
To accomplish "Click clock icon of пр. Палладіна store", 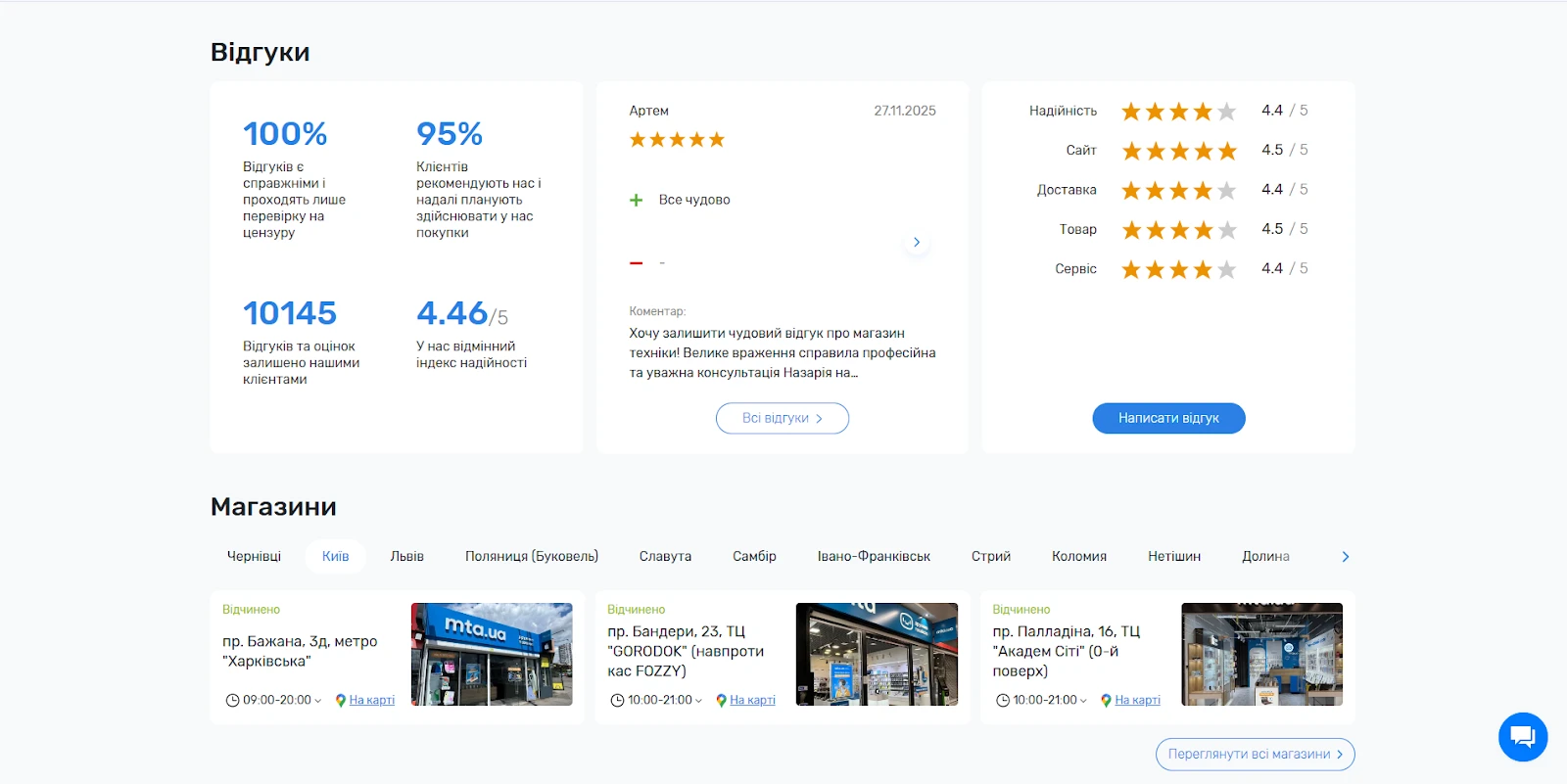I will tap(1002, 701).
